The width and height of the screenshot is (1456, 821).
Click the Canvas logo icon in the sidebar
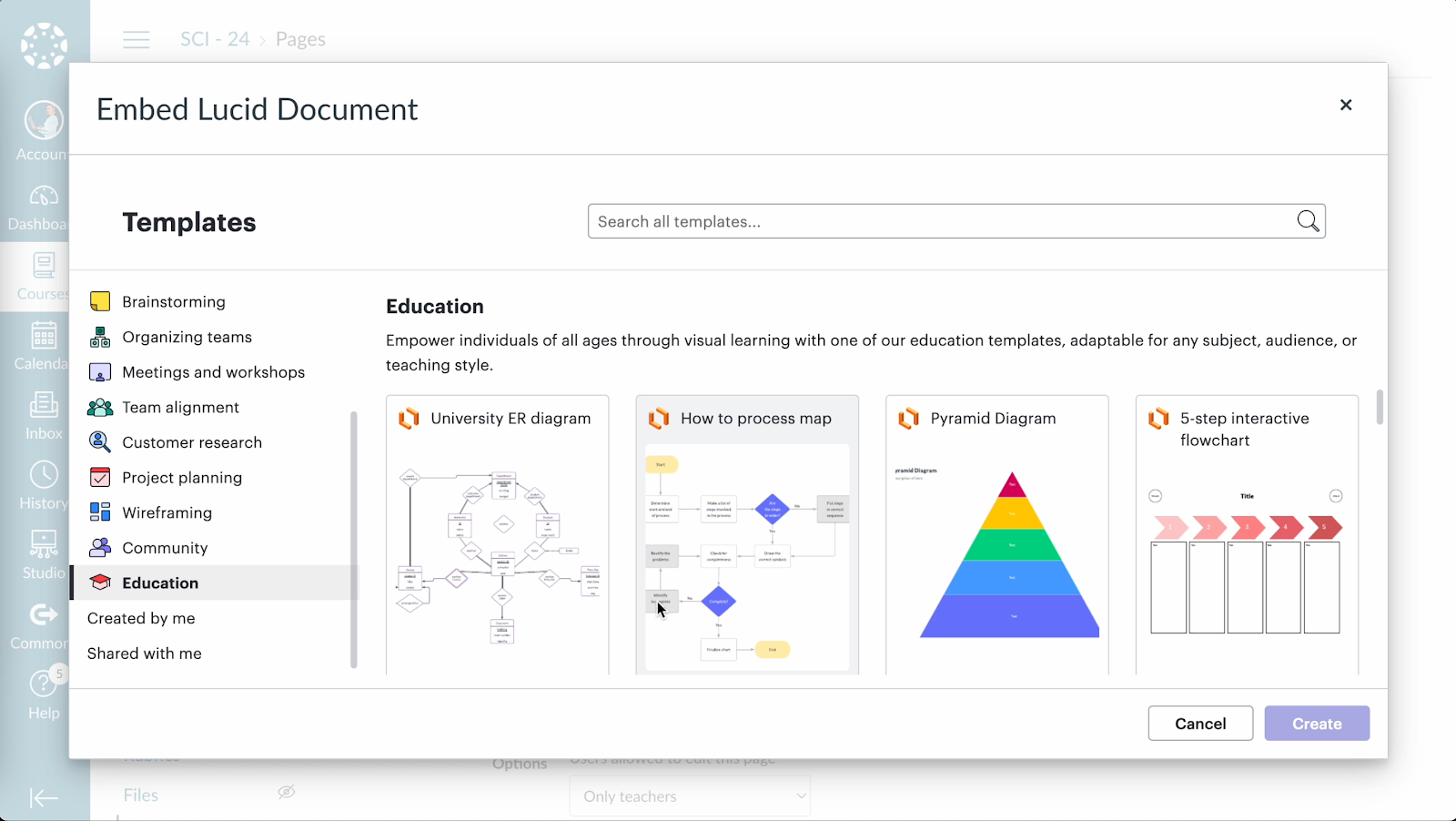click(44, 46)
